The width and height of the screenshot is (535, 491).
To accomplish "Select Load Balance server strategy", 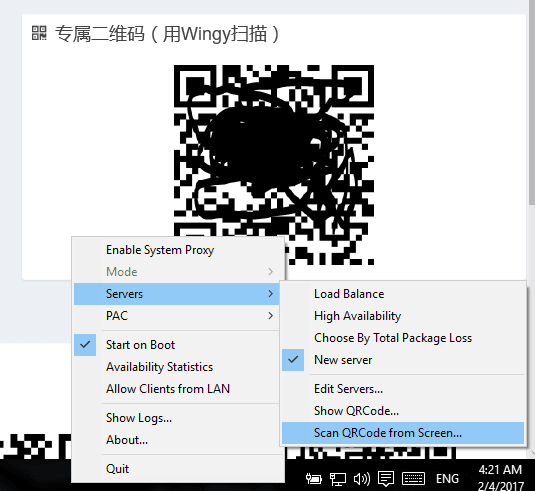I will [403, 294].
